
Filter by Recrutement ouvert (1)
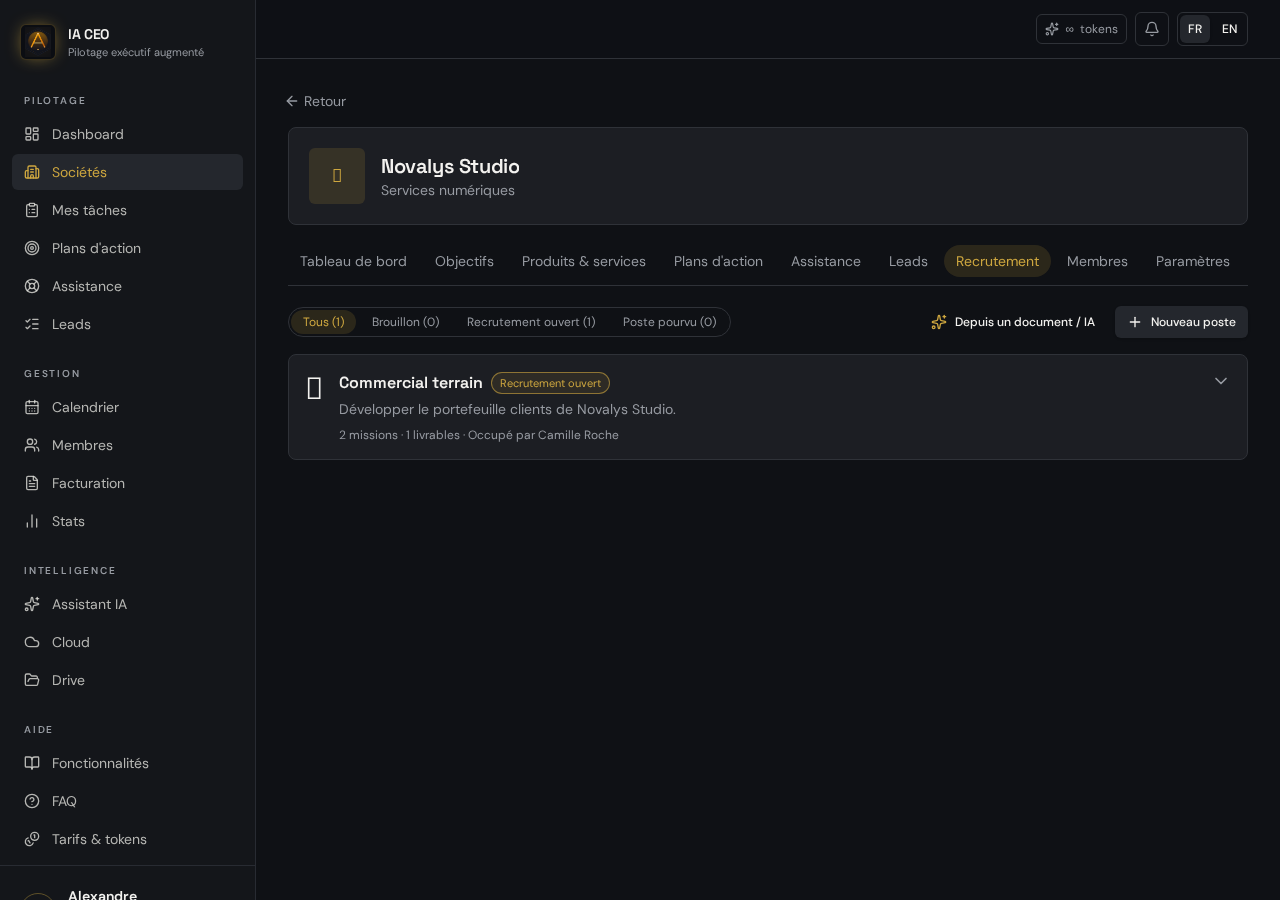click(x=531, y=322)
